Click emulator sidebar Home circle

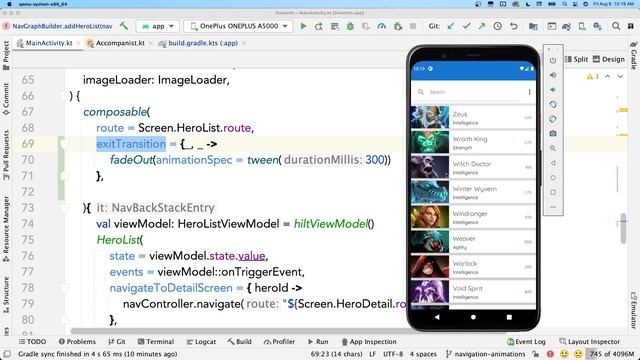[553, 178]
